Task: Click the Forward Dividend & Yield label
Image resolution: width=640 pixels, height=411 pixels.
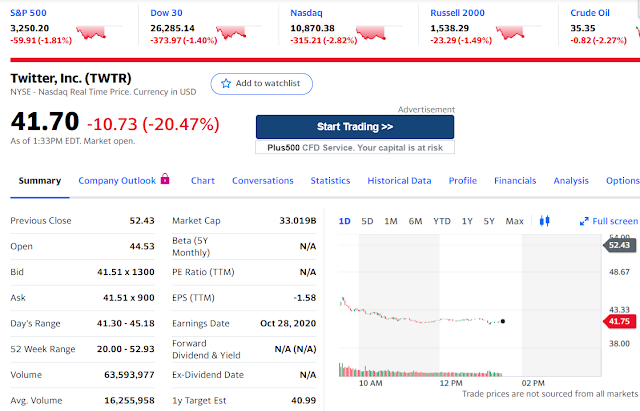Action: click(x=206, y=349)
